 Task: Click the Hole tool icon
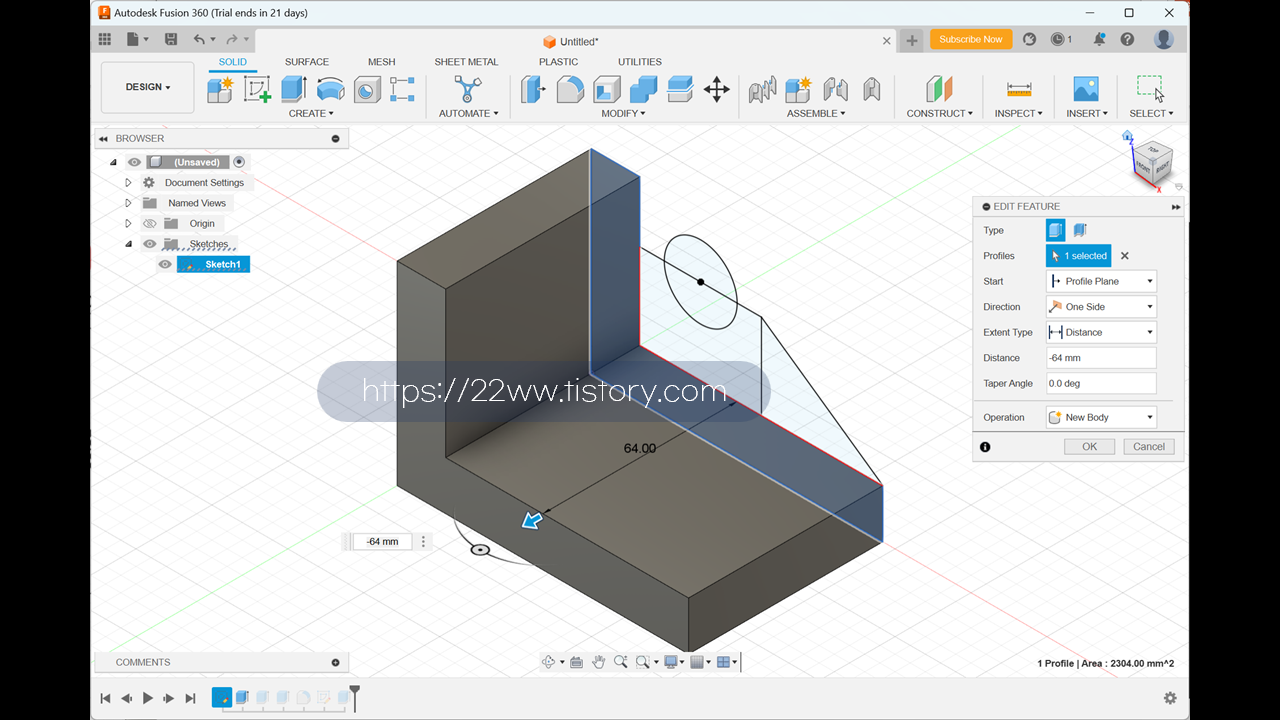point(367,89)
